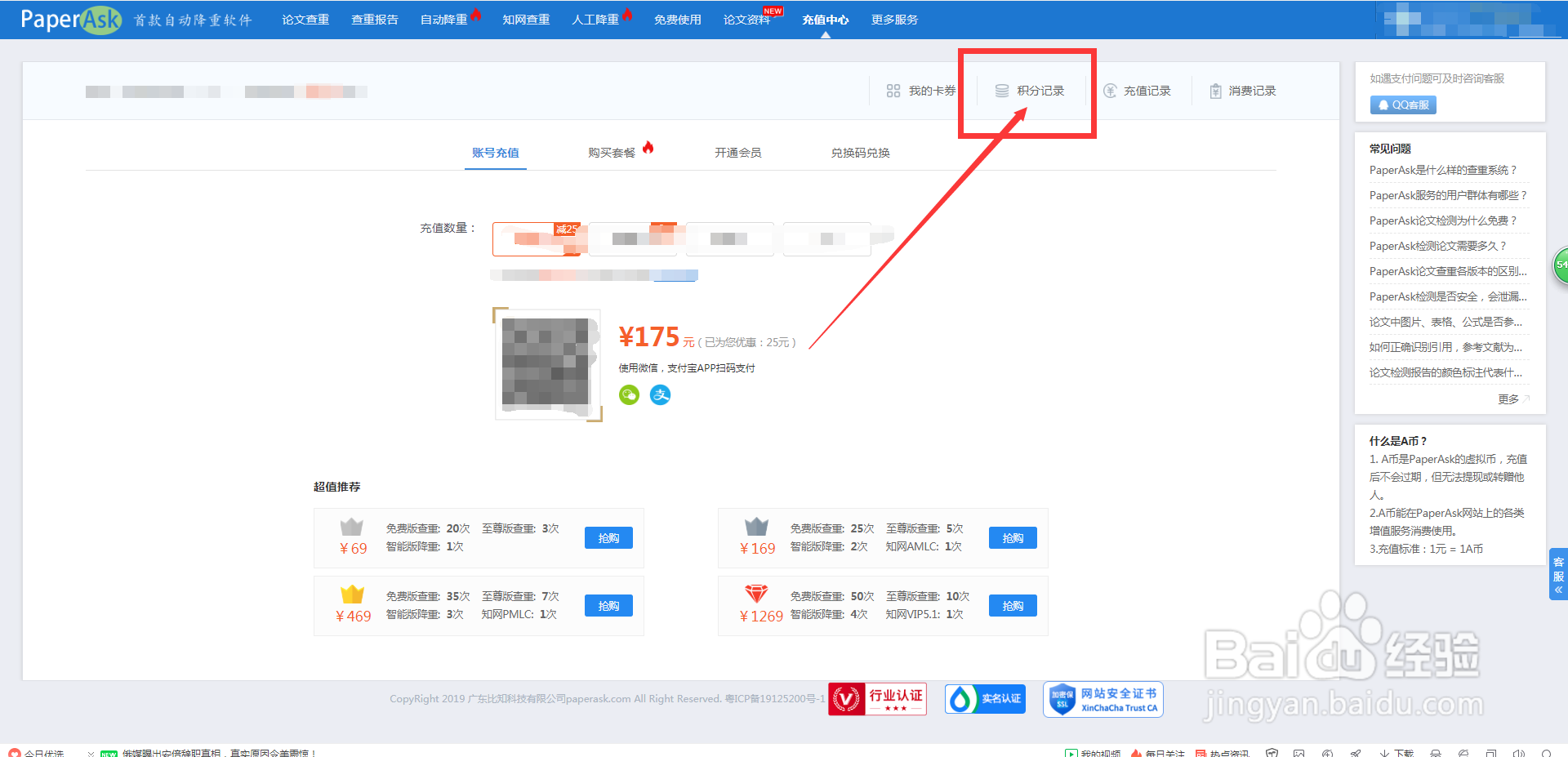
Task: Open 每日关注 in status bar
Action: click(x=1158, y=753)
